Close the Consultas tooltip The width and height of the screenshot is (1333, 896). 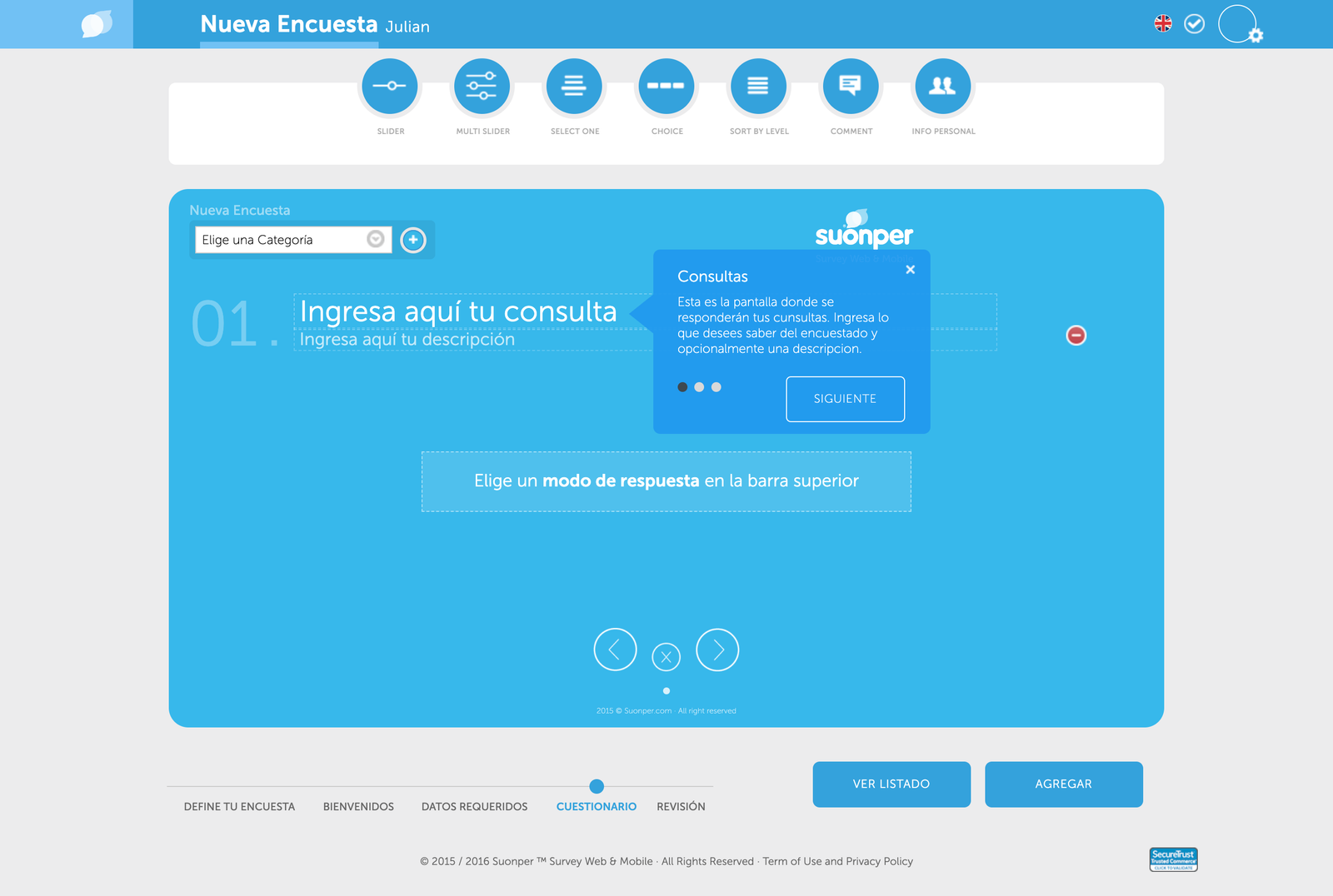click(x=911, y=270)
